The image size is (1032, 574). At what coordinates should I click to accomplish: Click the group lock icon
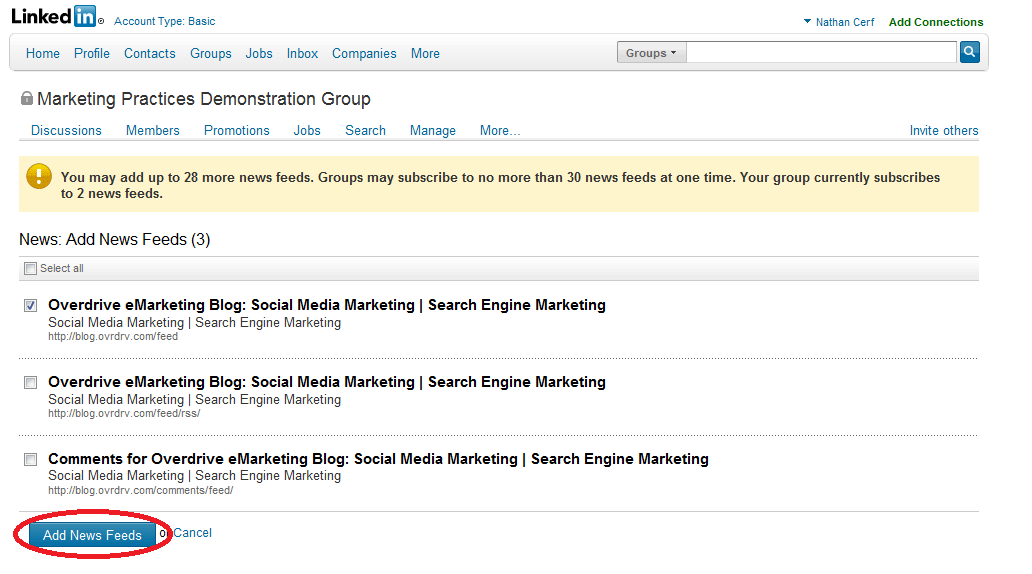tap(26, 98)
